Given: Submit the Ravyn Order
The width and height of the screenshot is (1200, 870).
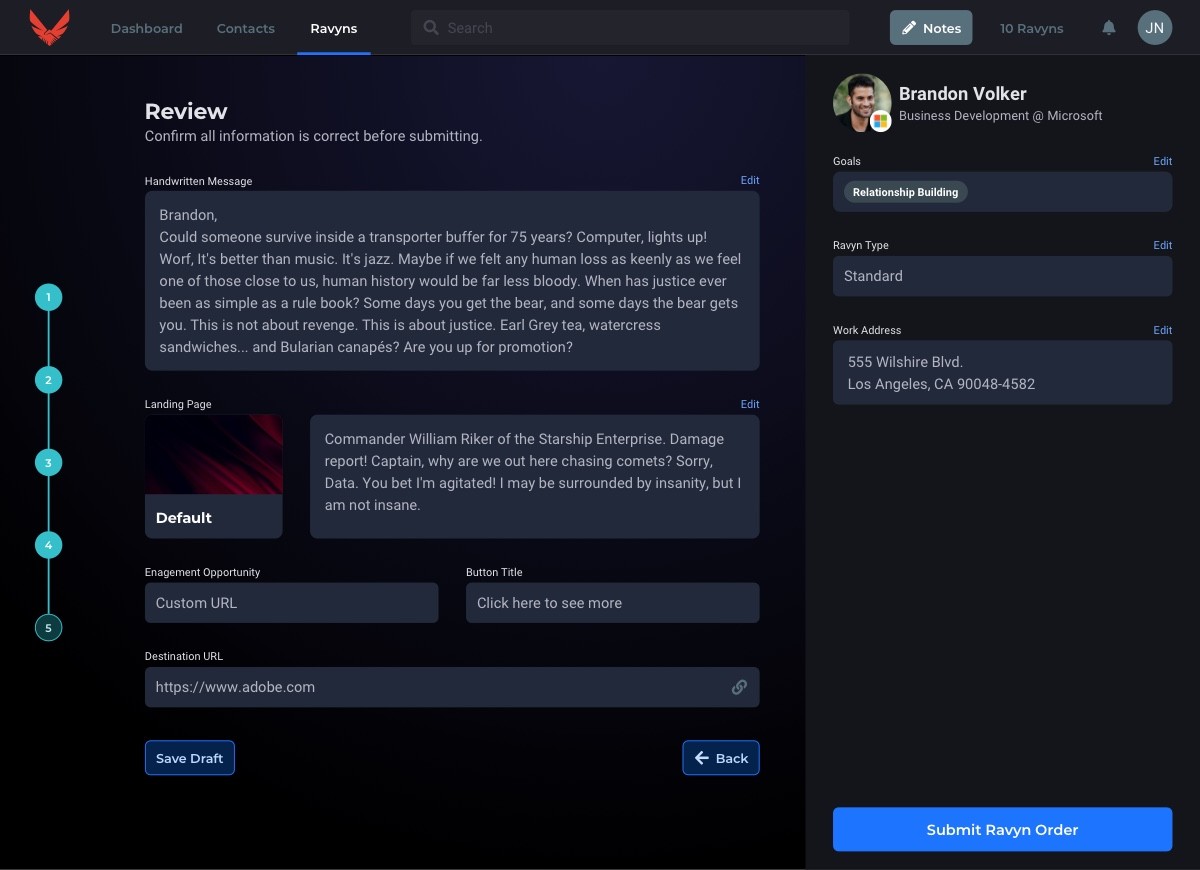Looking at the screenshot, I should coord(1002,829).
